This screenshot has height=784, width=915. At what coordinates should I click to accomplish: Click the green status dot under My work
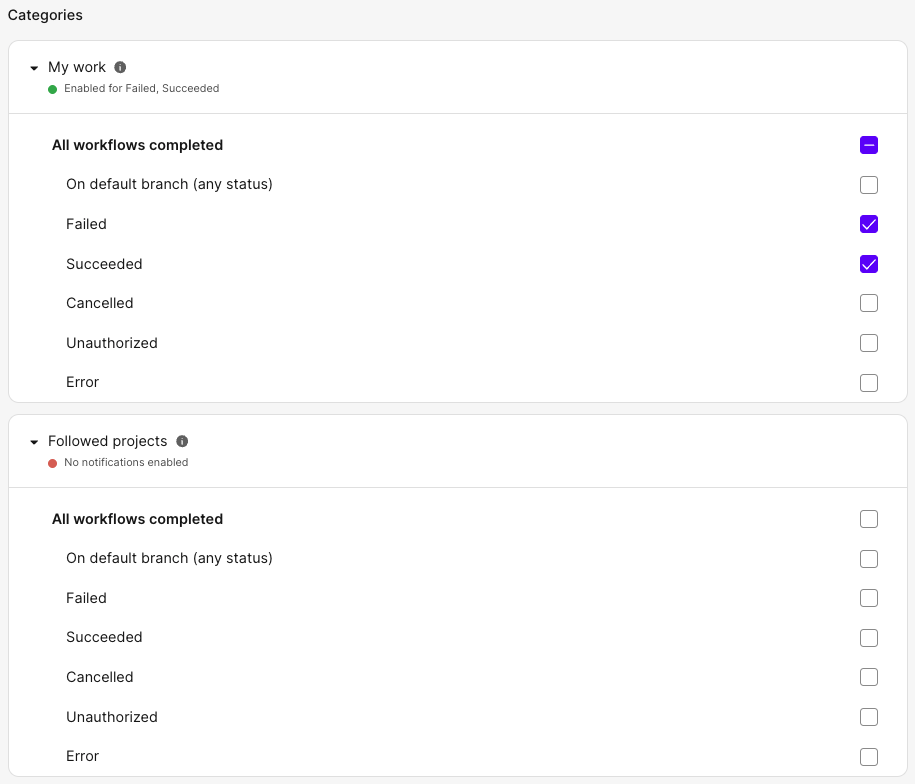coord(52,89)
